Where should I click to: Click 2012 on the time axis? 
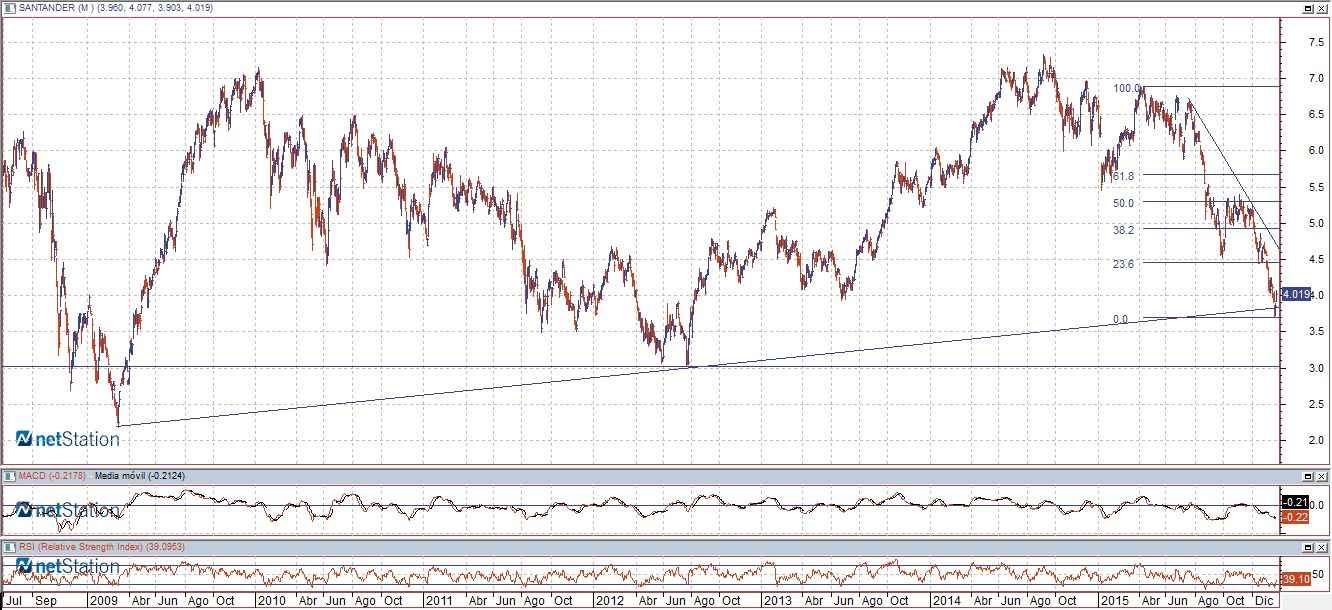click(x=608, y=601)
